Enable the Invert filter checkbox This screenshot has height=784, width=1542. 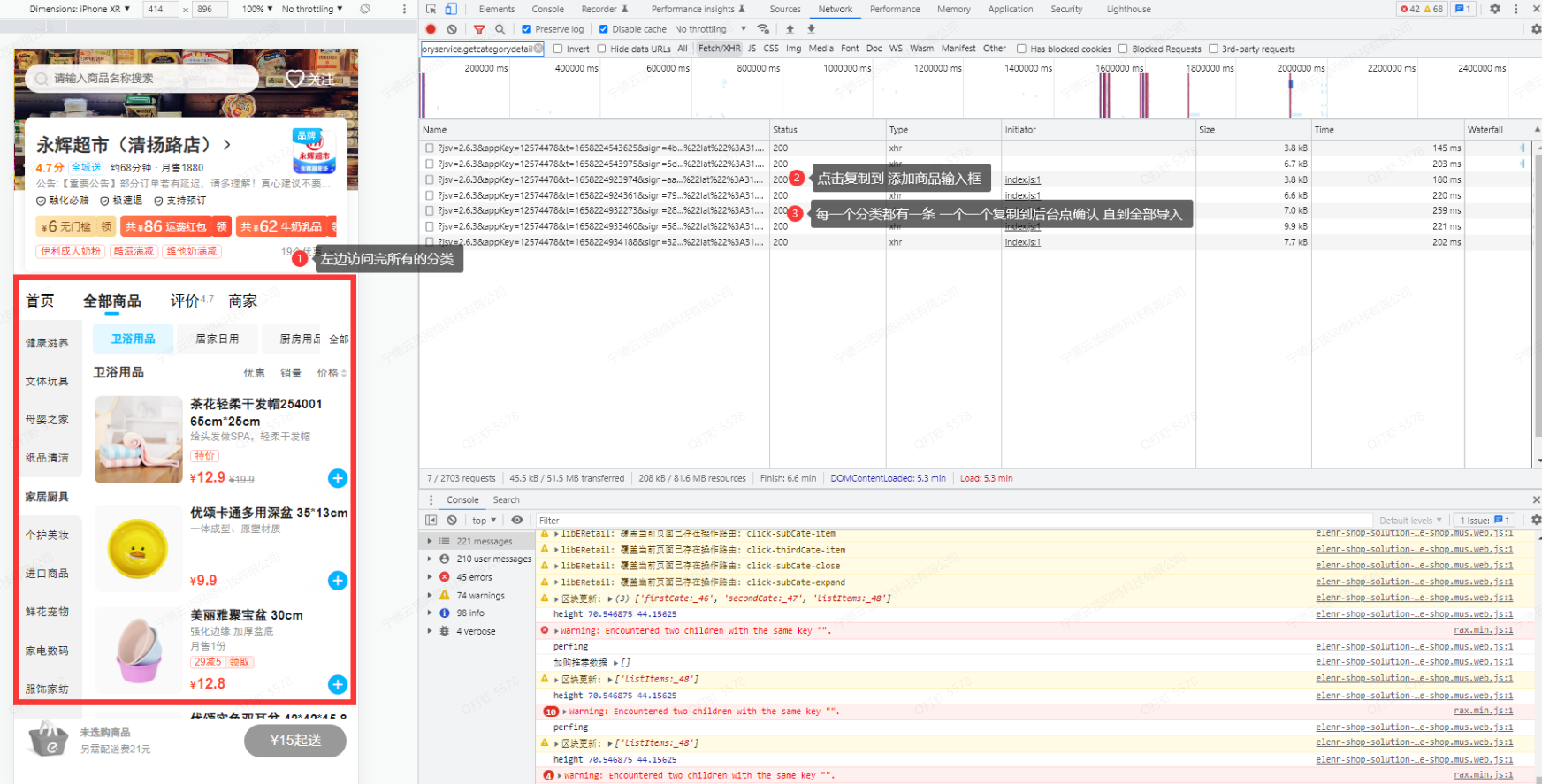558,49
